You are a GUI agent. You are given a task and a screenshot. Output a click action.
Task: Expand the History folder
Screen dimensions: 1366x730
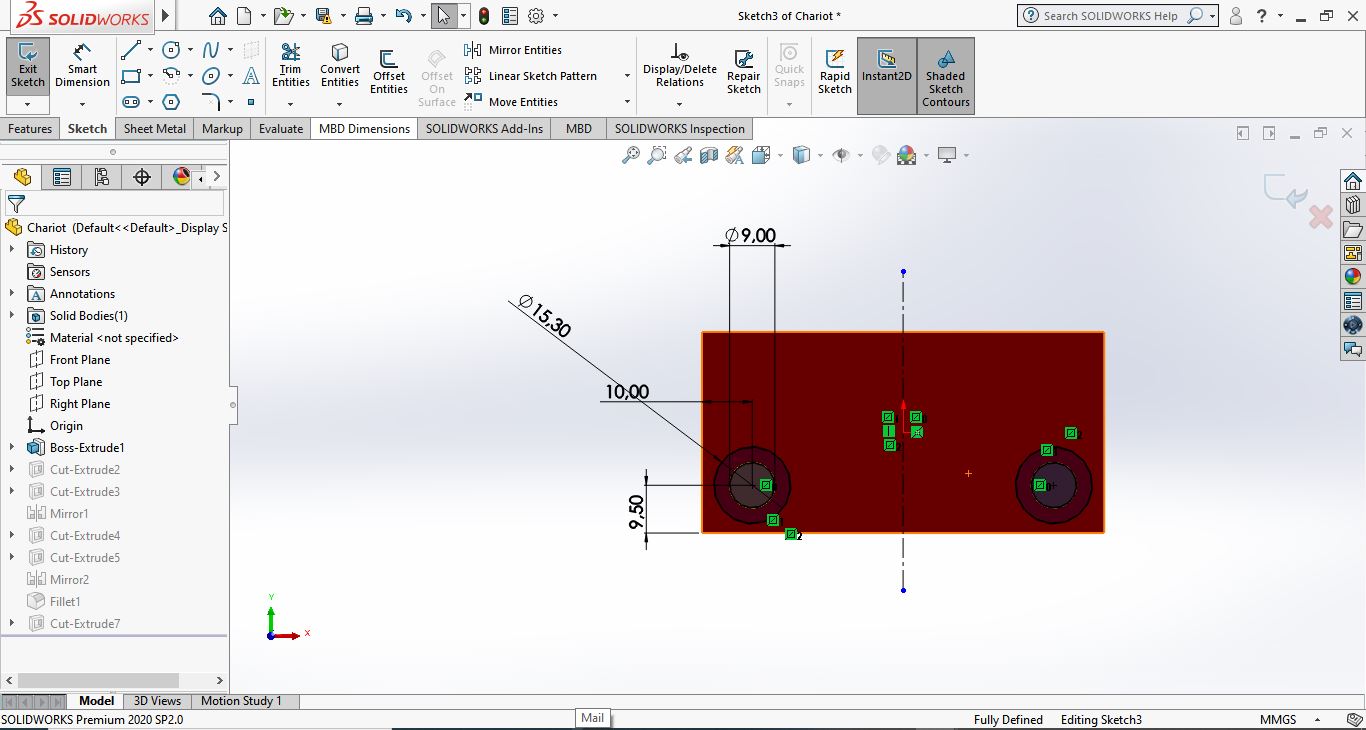(12, 250)
